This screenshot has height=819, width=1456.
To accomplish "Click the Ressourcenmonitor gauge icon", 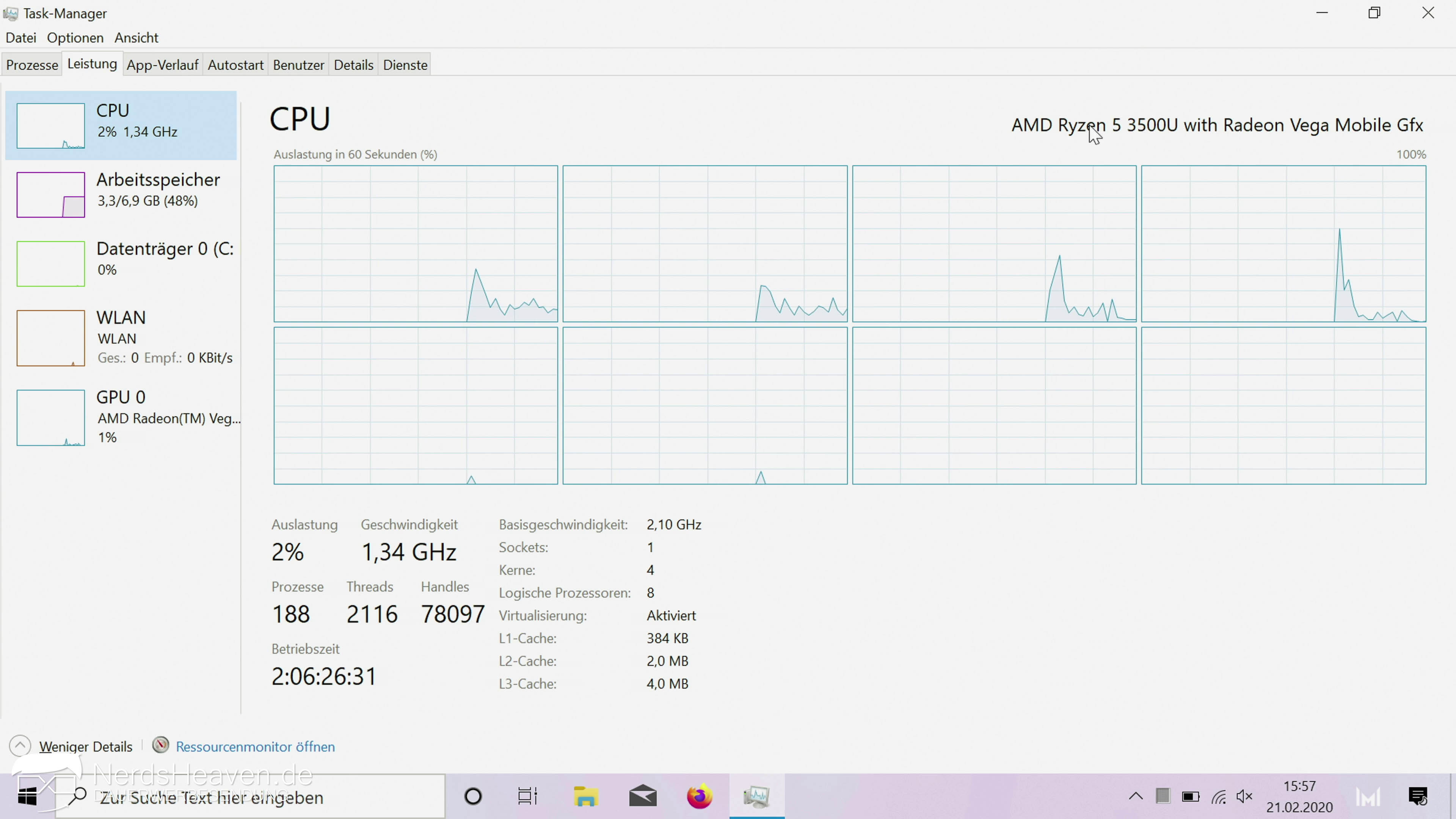I will [160, 745].
